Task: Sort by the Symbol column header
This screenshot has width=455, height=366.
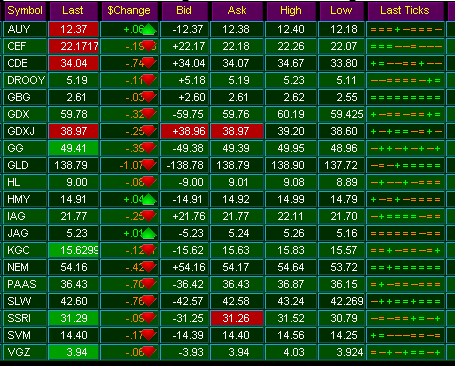Action: point(25,11)
